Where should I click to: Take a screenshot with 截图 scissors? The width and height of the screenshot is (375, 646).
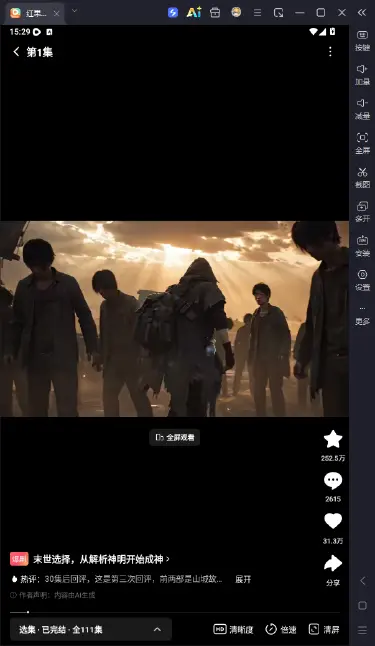pyautogui.click(x=362, y=178)
